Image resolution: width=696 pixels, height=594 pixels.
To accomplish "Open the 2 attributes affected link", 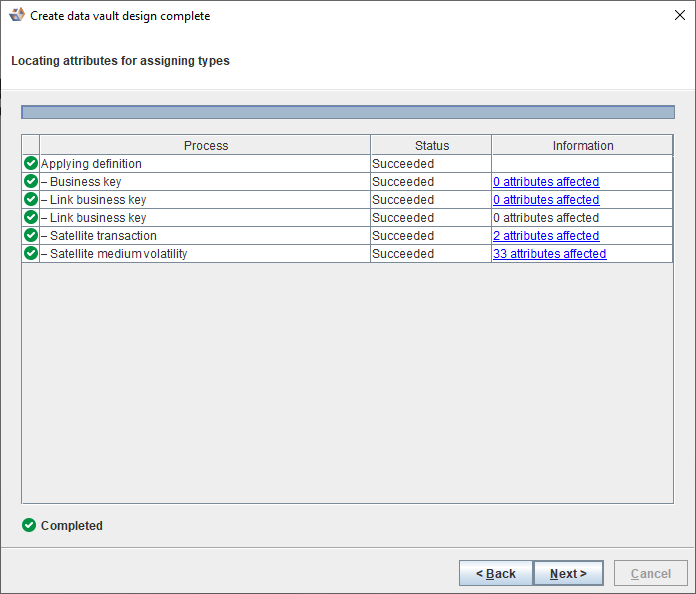I will [x=545, y=236].
